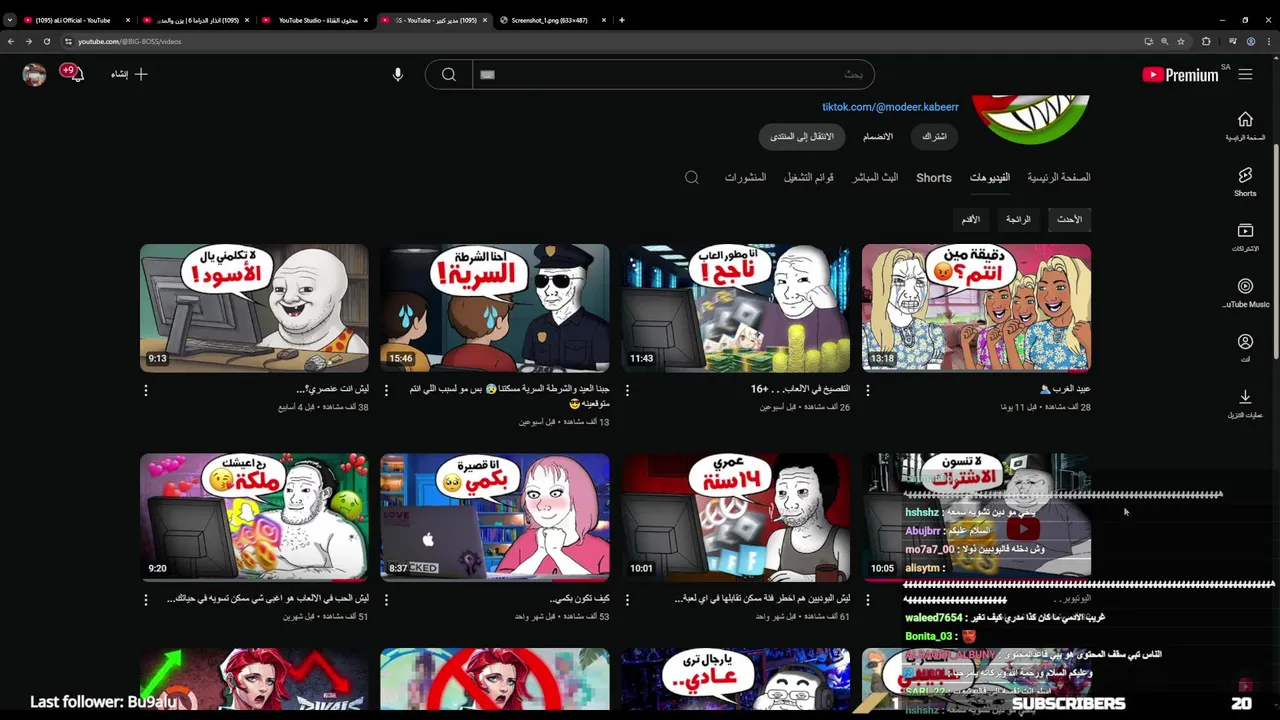Open options menu for ليش البوديين video

click(x=627, y=600)
